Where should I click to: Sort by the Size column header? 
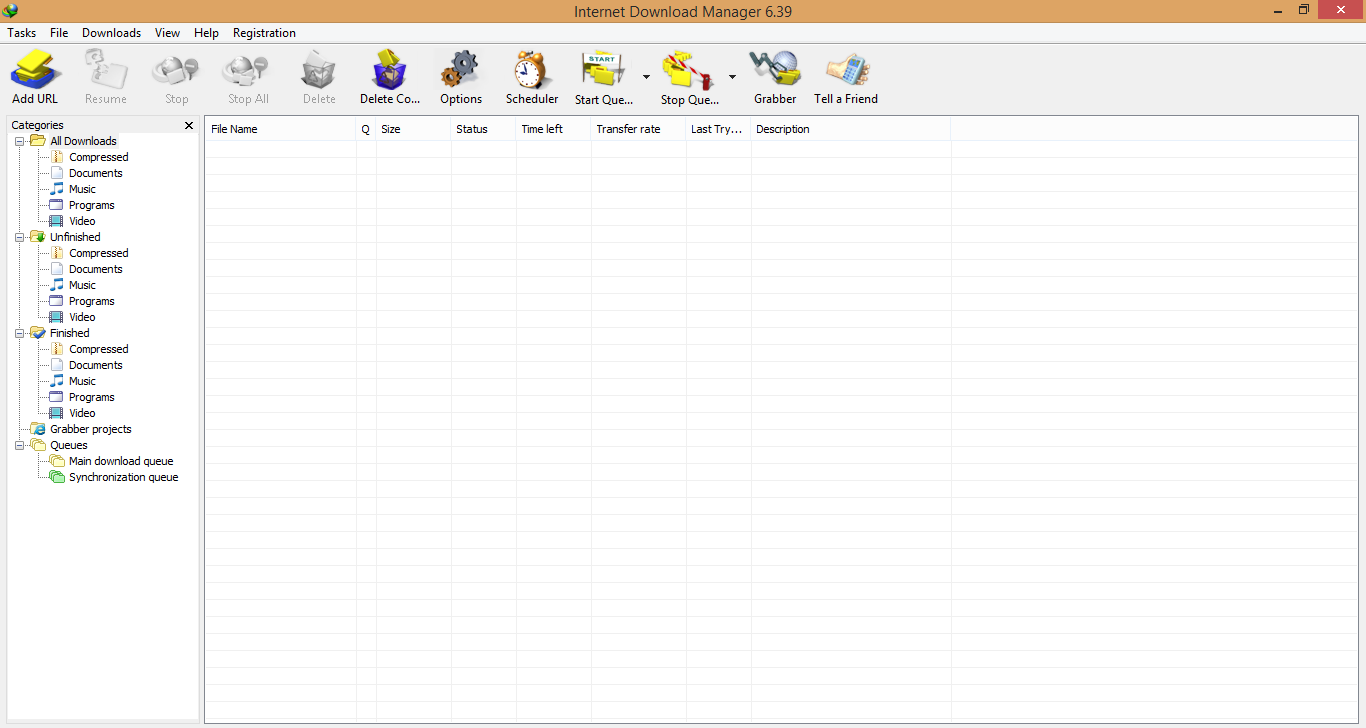(413, 129)
